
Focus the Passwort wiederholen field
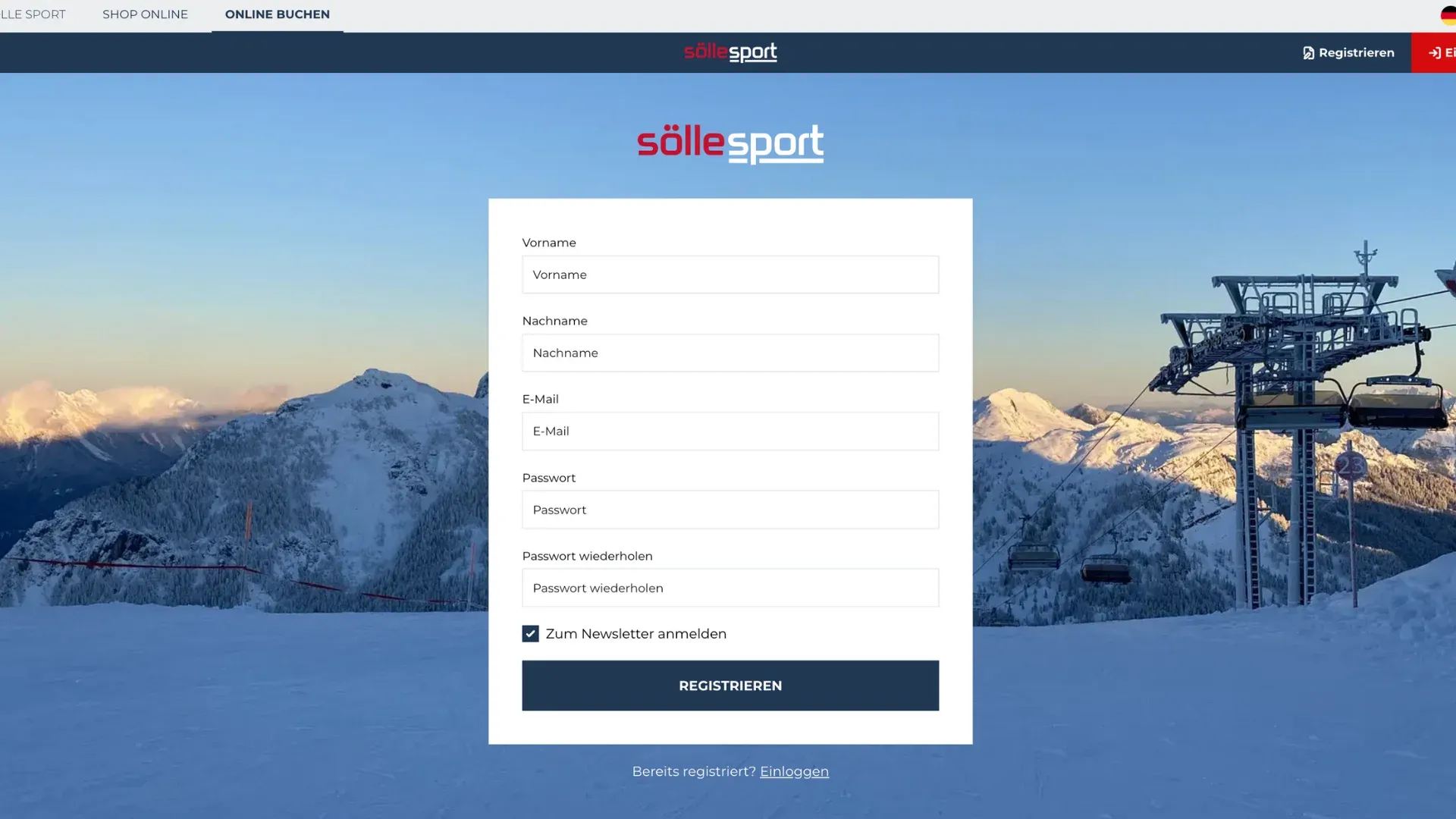(730, 588)
